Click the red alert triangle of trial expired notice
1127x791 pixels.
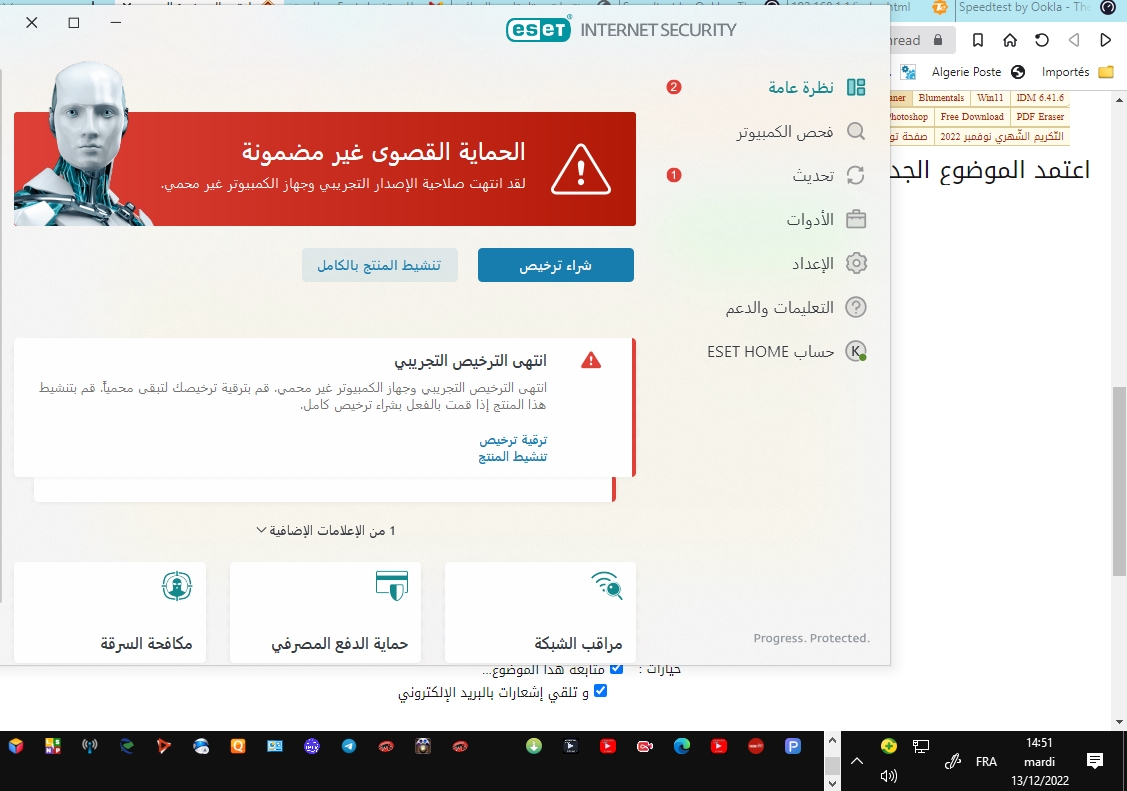591,360
